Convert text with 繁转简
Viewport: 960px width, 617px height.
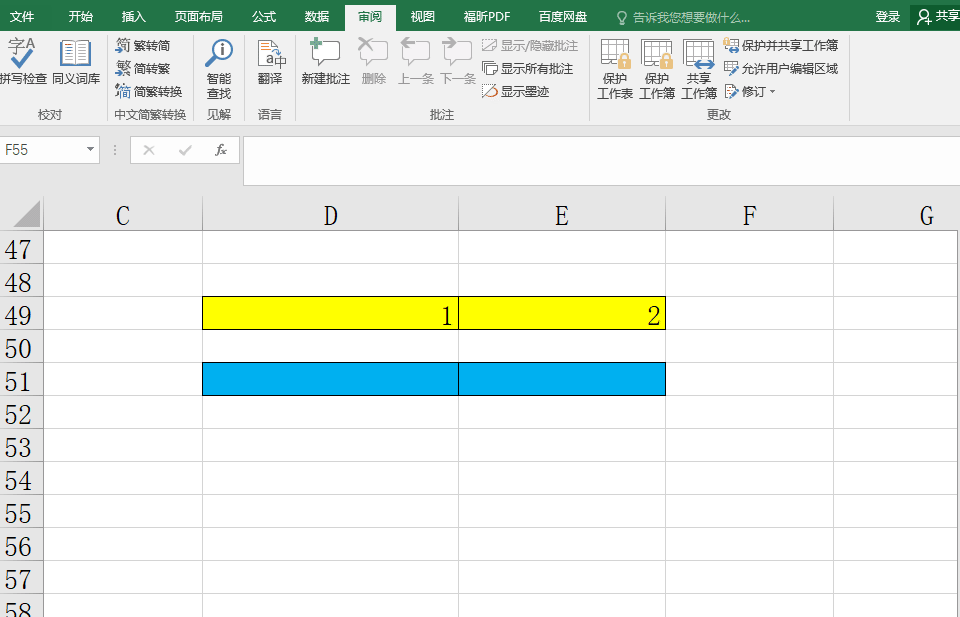[143, 45]
